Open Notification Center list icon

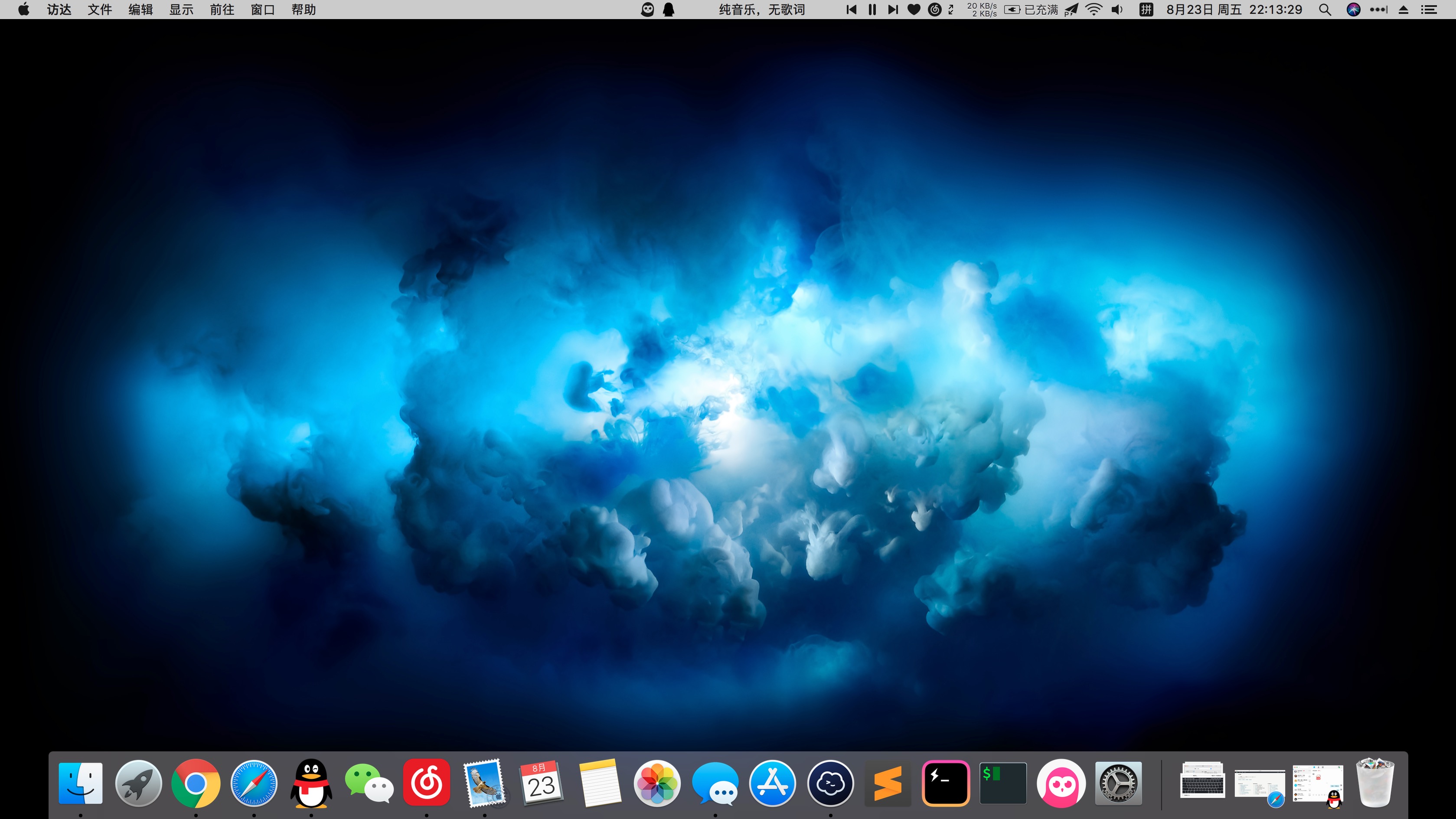[1430, 10]
